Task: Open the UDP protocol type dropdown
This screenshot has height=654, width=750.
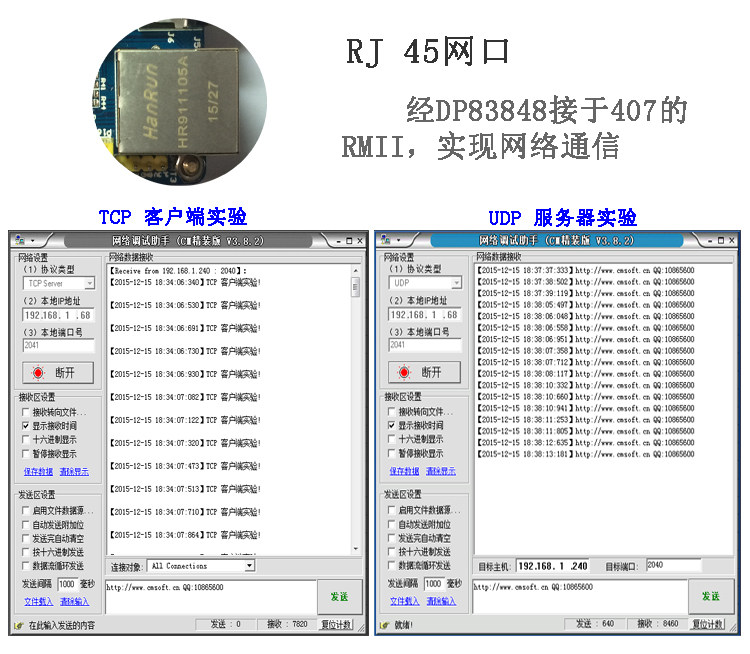Action: (x=456, y=283)
